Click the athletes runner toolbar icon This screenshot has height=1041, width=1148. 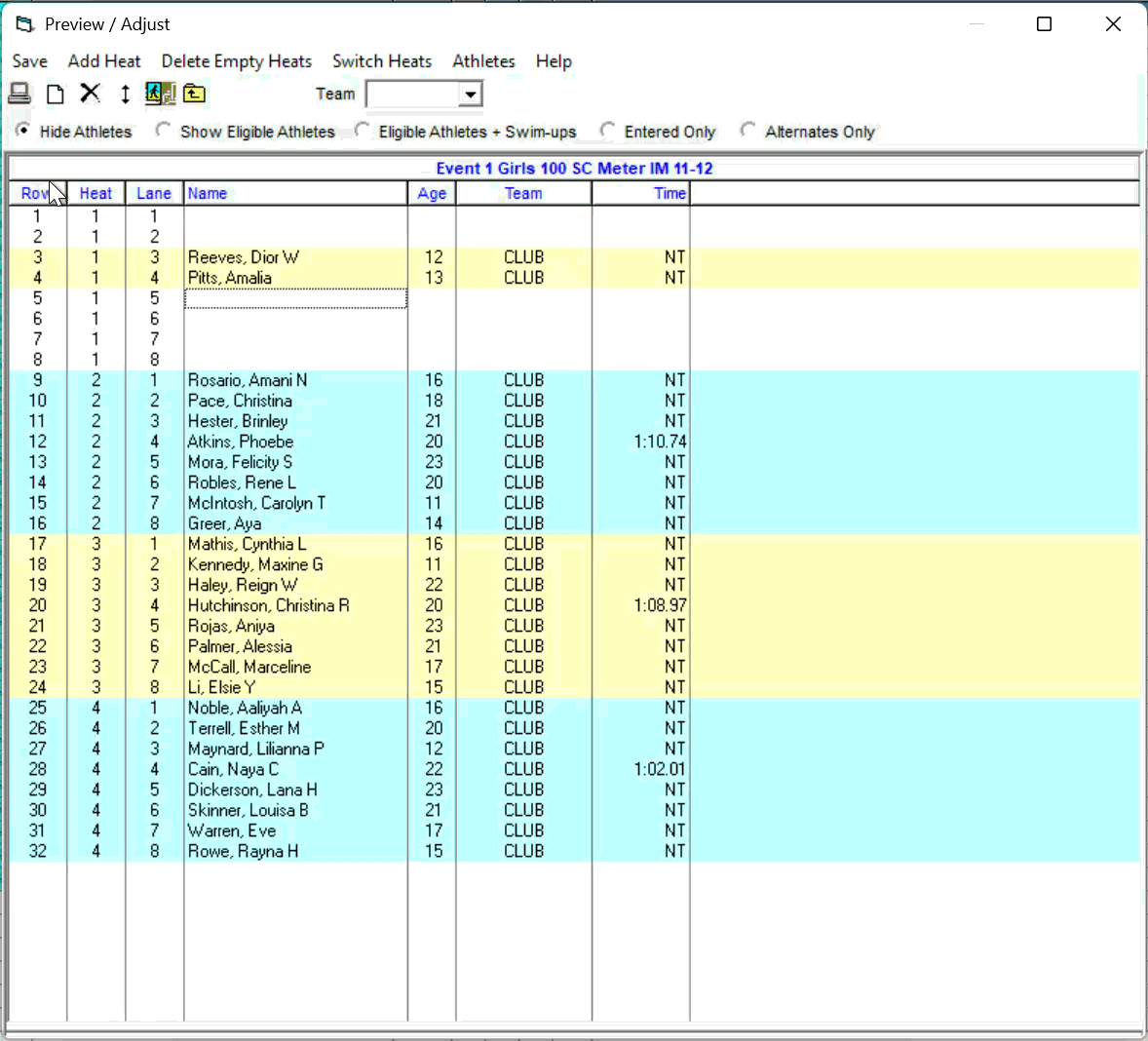pos(159,94)
